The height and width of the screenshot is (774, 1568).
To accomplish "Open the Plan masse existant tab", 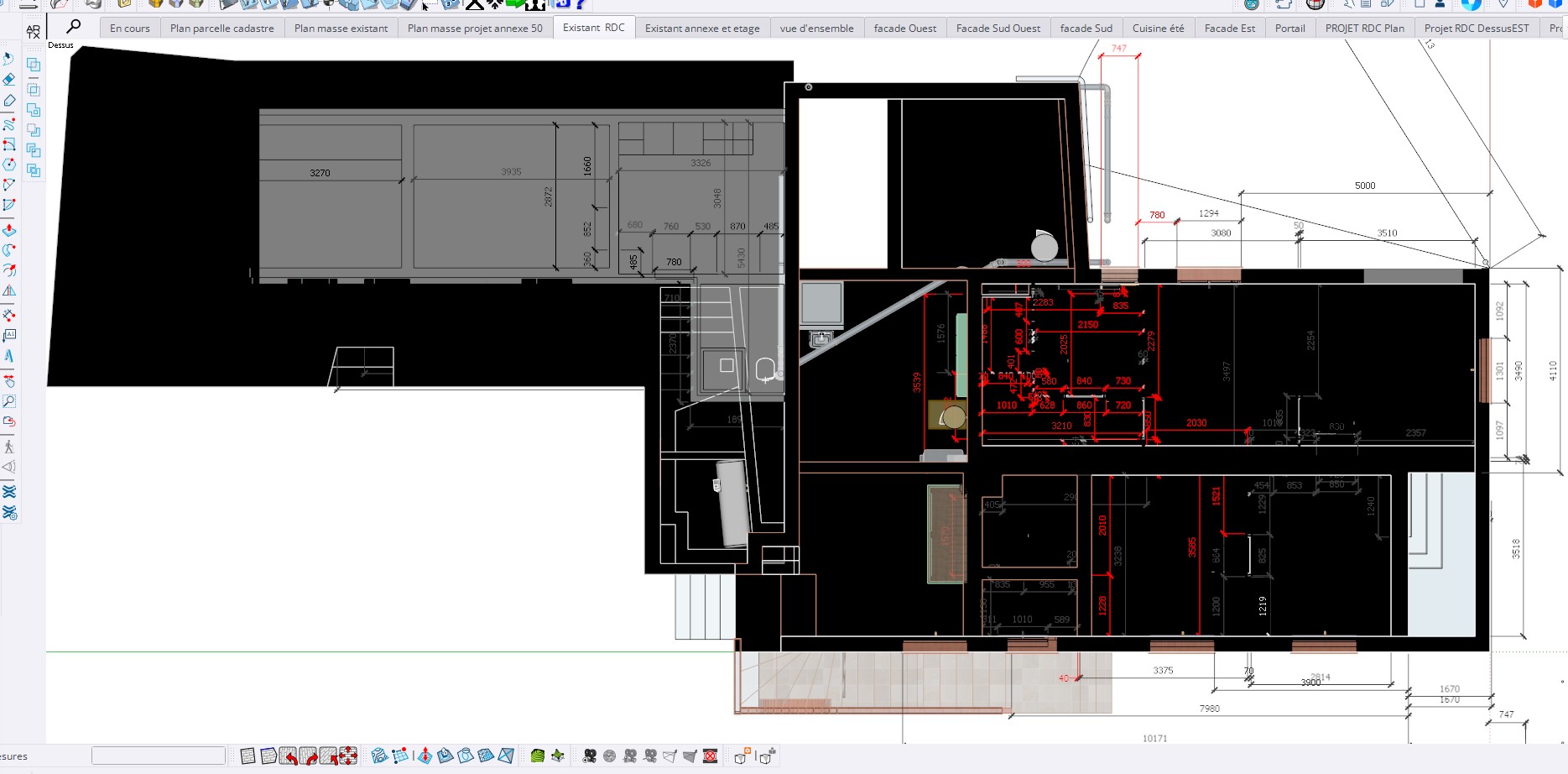I will 341,28.
